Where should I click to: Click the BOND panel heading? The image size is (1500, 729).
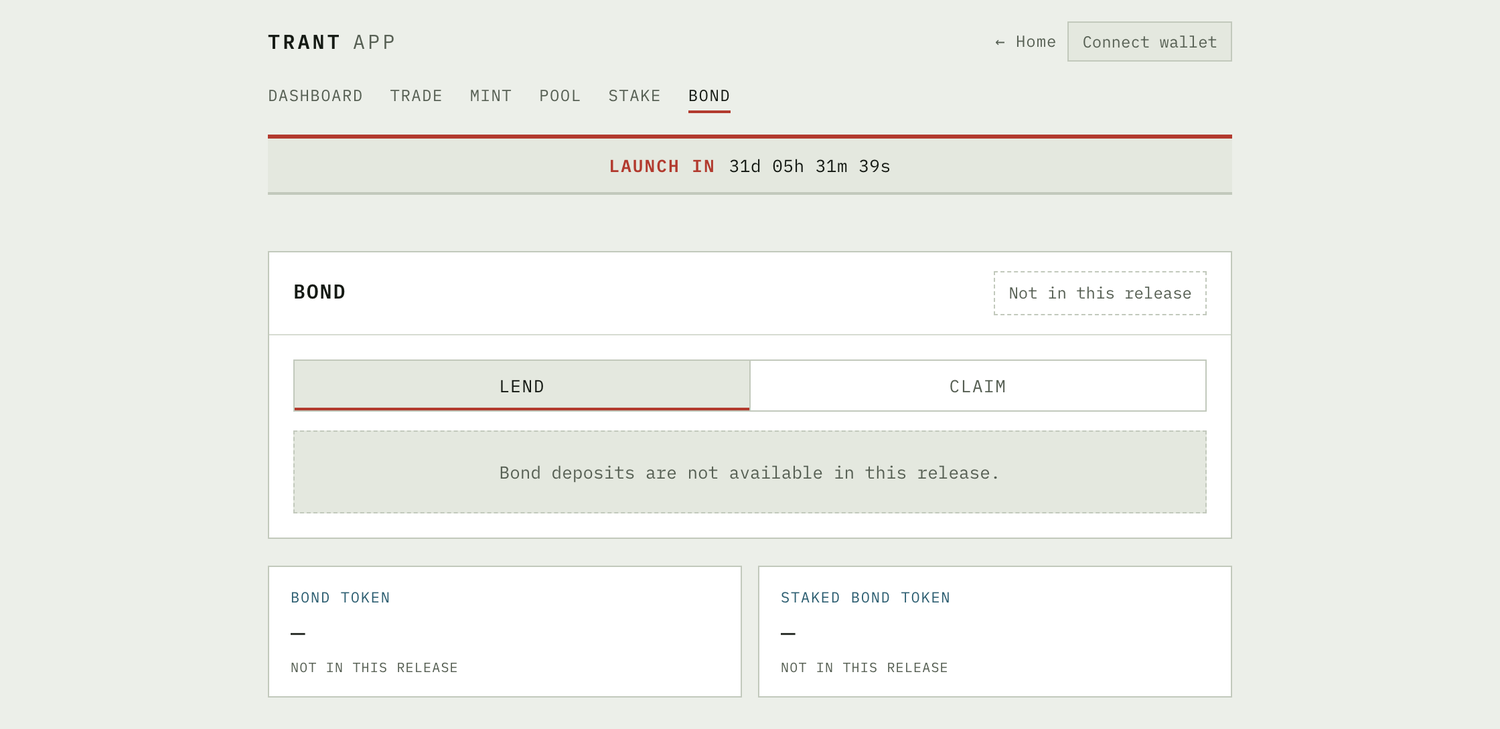point(320,292)
